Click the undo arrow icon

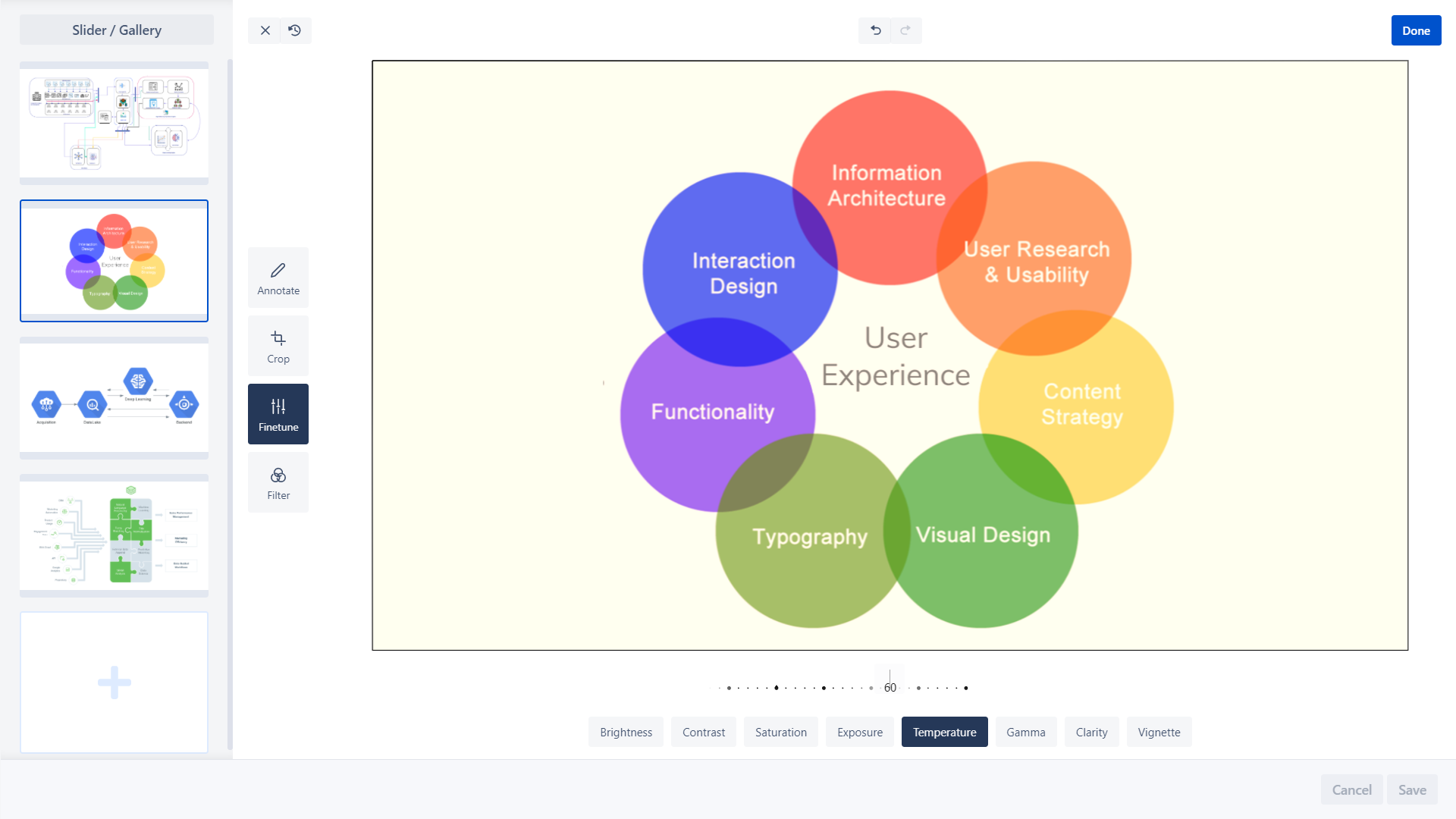click(x=875, y=30)
